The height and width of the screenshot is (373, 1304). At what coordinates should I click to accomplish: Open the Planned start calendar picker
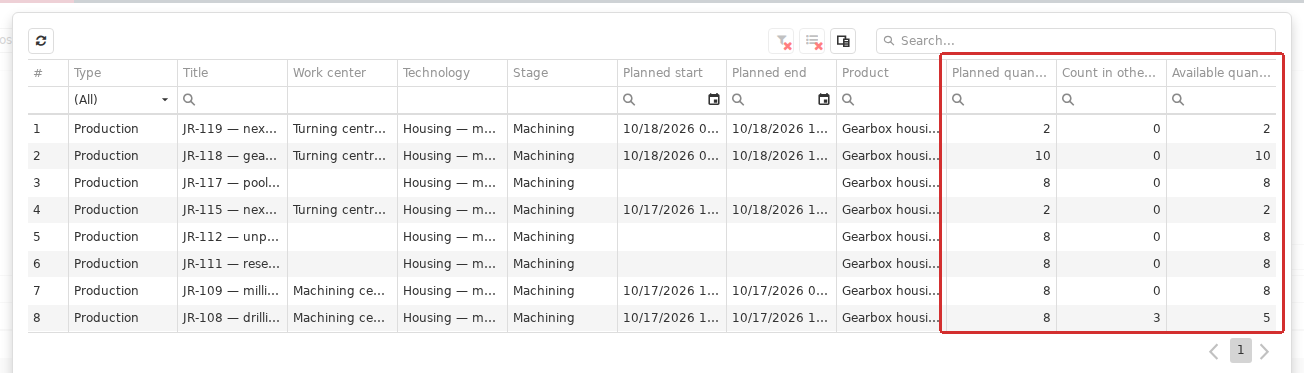tap(714, 100)
